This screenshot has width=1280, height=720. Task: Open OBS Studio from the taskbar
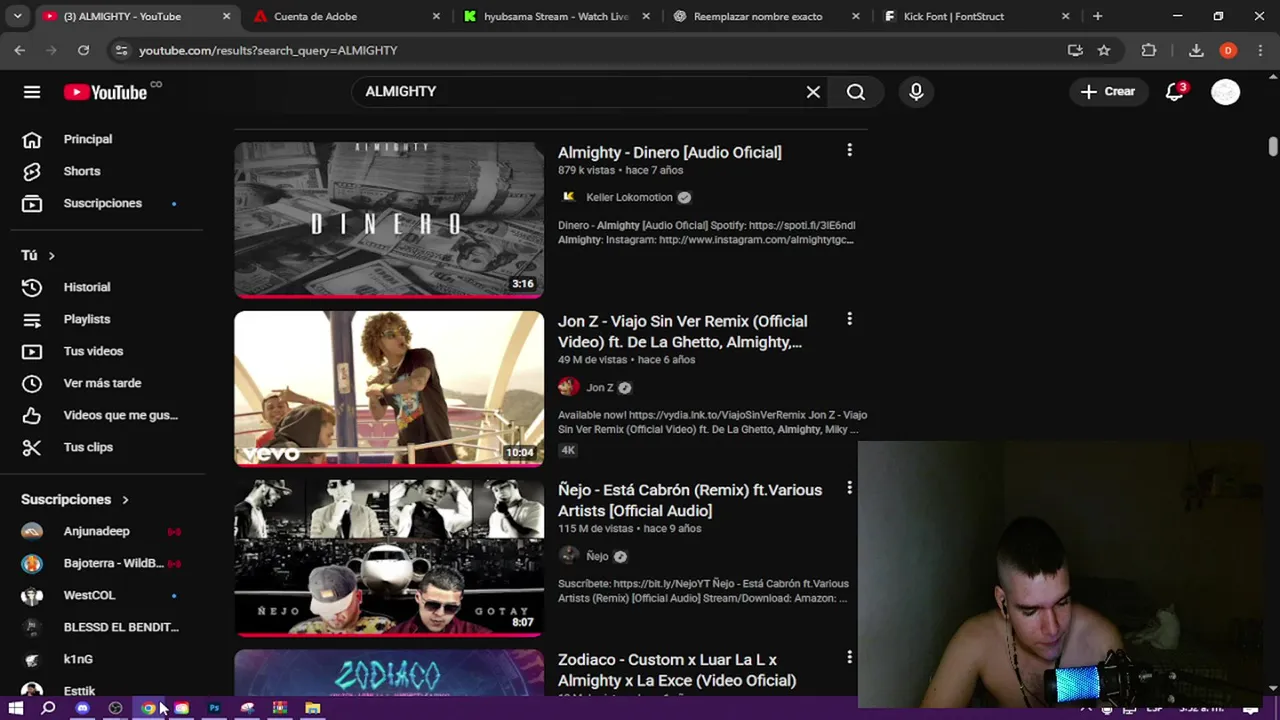point(115,708)
